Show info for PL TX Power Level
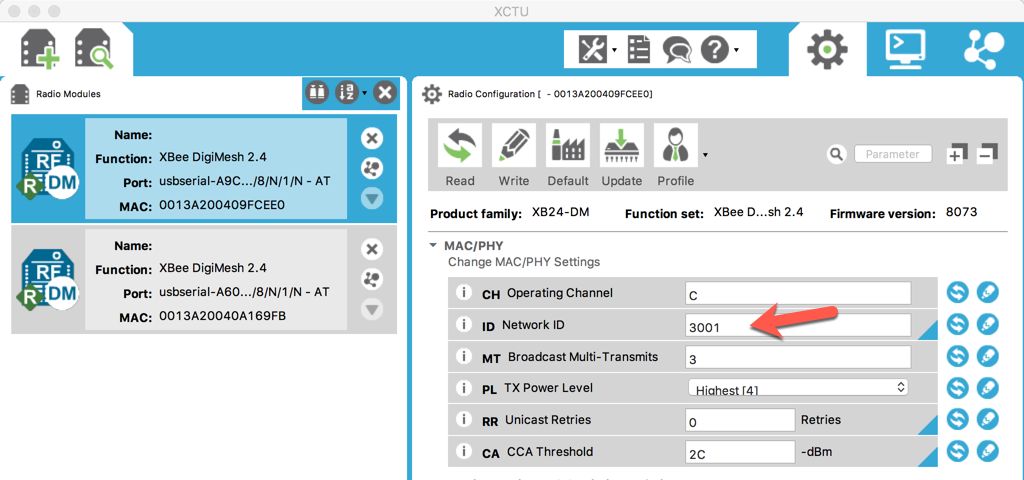 pyautogui.click(x=464, y=388)
